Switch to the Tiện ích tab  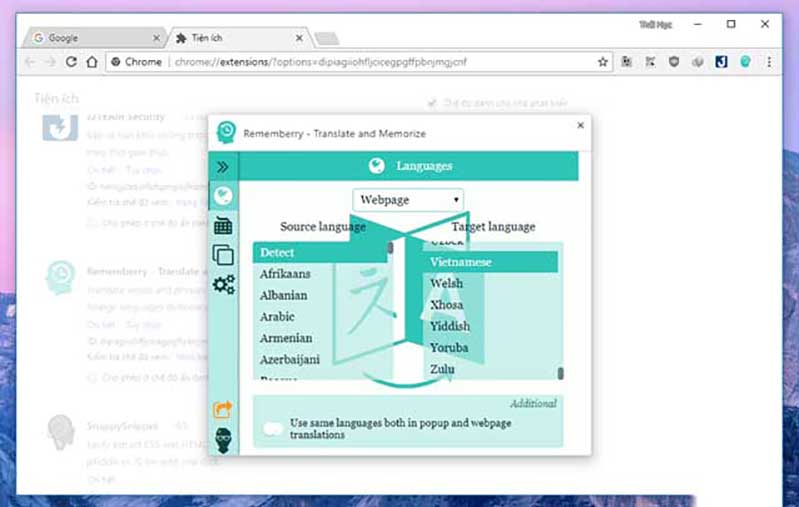[237, 38]
